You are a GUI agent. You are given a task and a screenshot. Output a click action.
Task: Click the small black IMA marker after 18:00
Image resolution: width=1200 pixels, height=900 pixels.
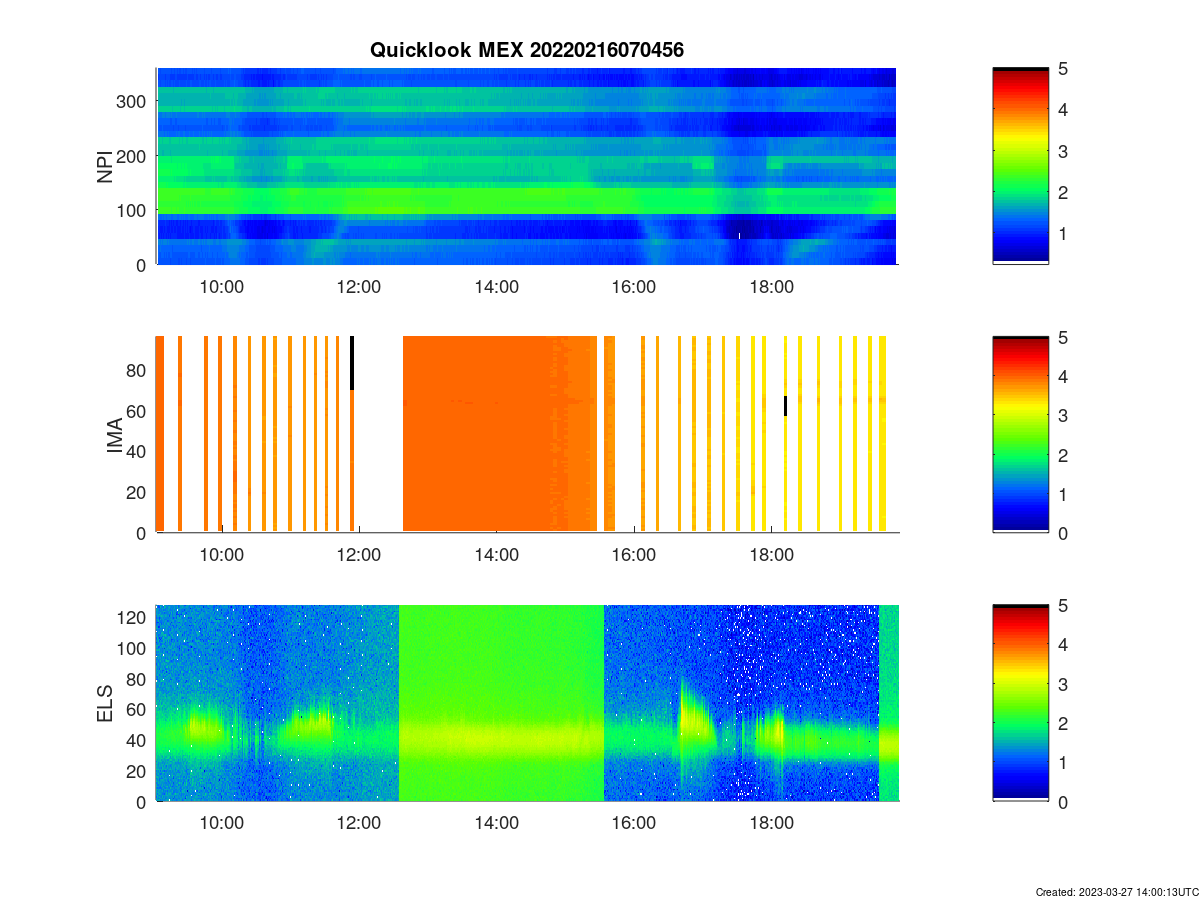tap(785, 405)
